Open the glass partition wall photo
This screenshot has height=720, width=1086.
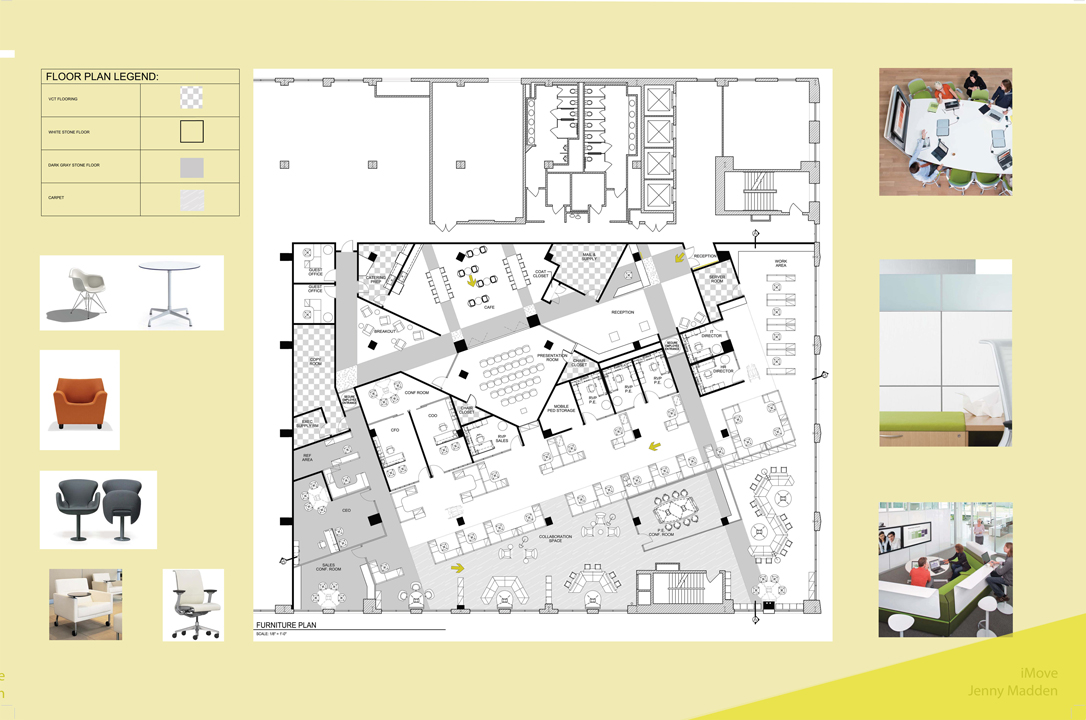tap(945, 352)
